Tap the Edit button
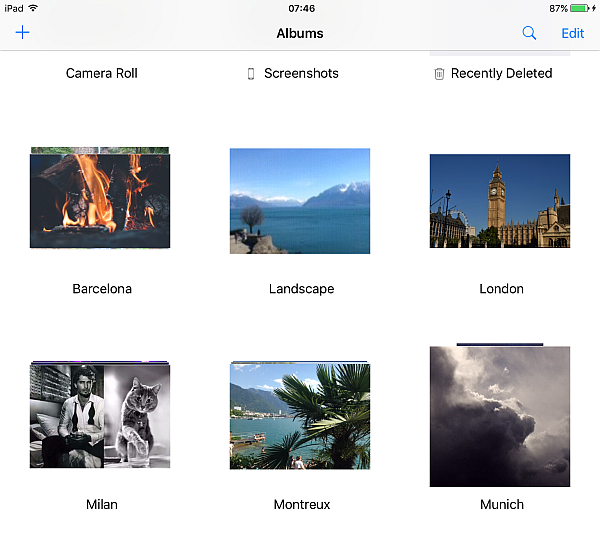 pos(572,34)
